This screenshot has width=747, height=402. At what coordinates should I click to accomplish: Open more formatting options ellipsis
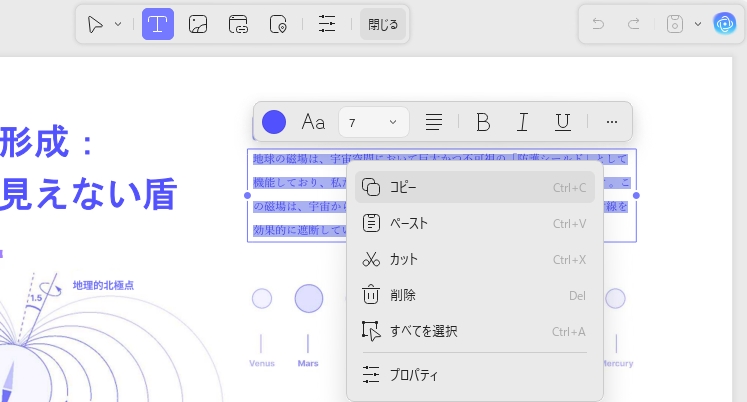[x=612, y=122]
